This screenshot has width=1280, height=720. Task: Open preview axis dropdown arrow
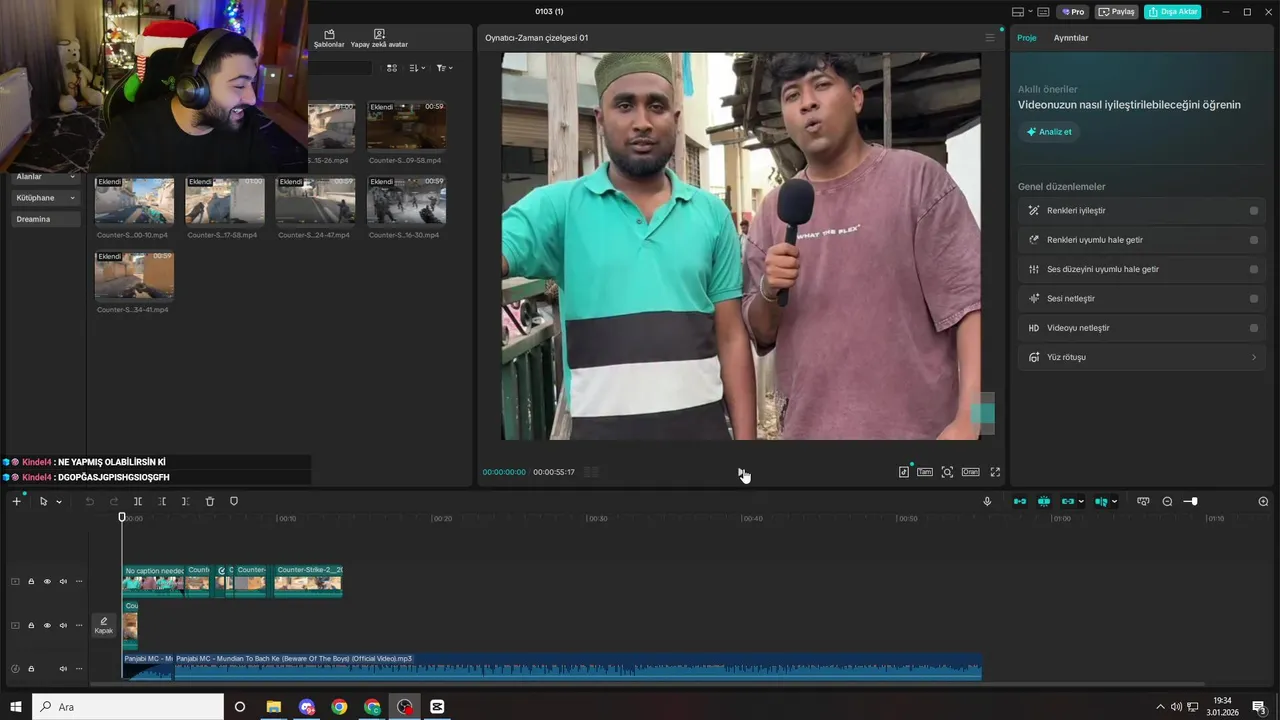click(x=1114, y=502)
